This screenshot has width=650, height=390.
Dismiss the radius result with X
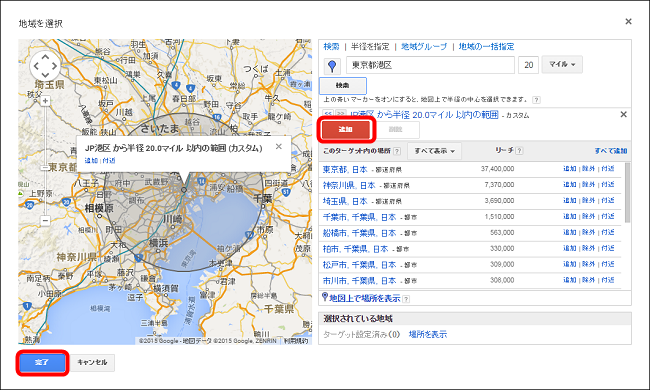point(623,114)
